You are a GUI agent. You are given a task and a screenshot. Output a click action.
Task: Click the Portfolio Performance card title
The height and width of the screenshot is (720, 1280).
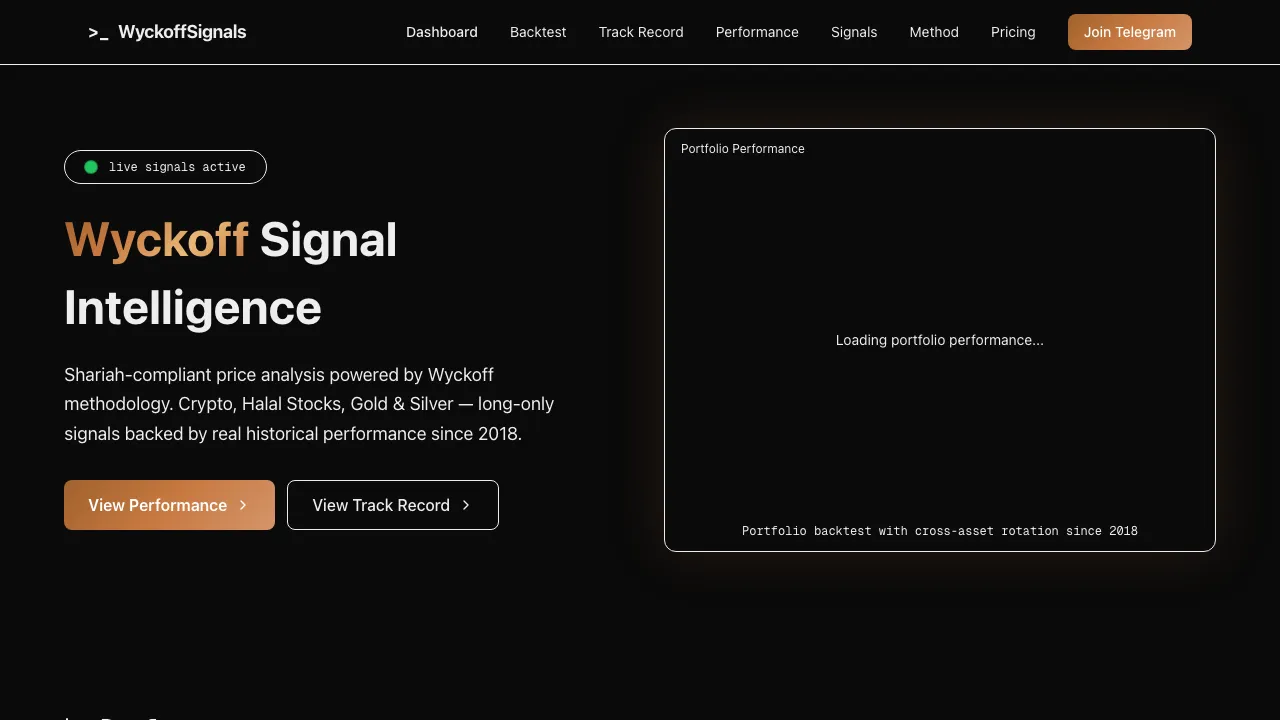pos(742,149)
